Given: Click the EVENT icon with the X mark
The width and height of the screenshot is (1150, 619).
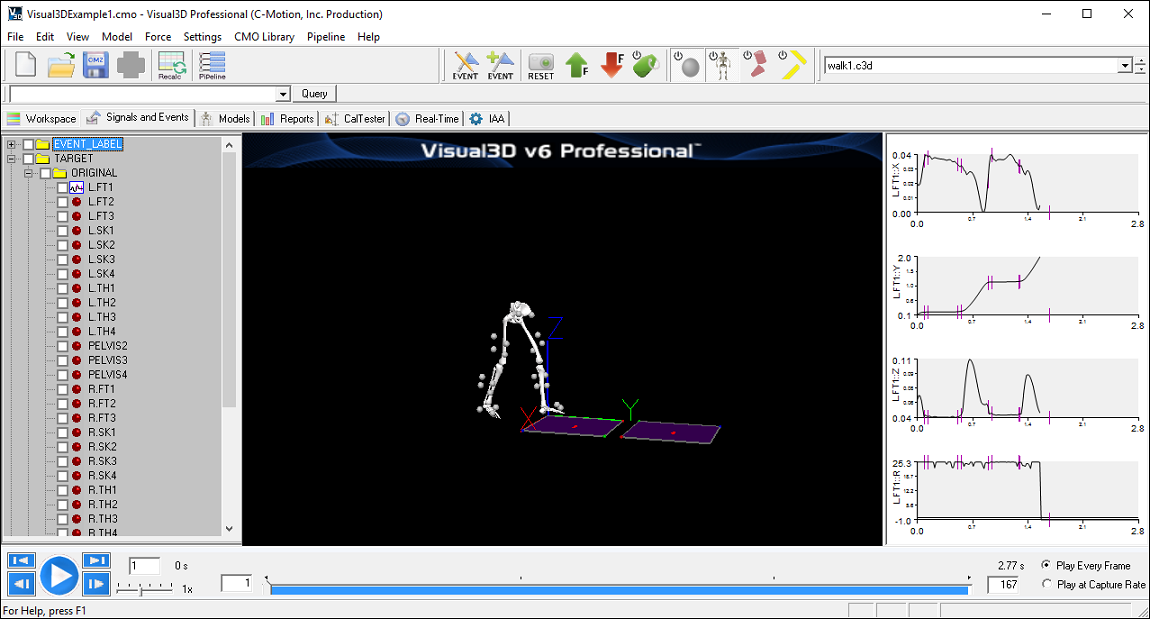Looking at the screenshot, I should click(x=465, y=65).
